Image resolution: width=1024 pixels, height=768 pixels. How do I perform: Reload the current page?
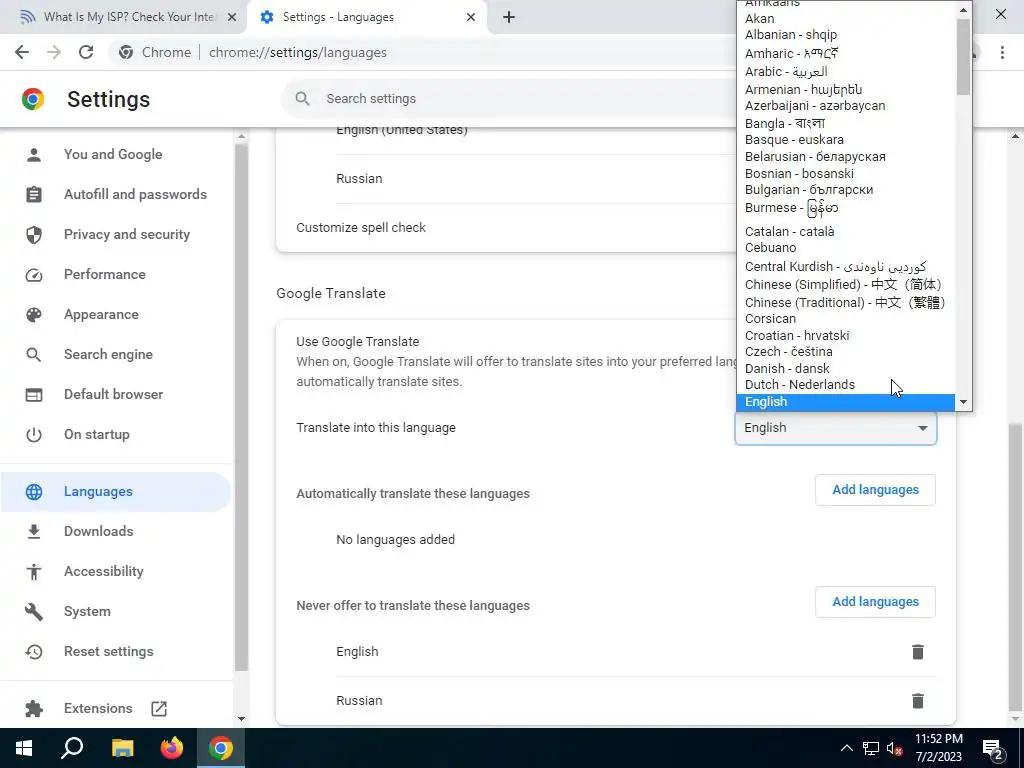(x=86, y=52)
